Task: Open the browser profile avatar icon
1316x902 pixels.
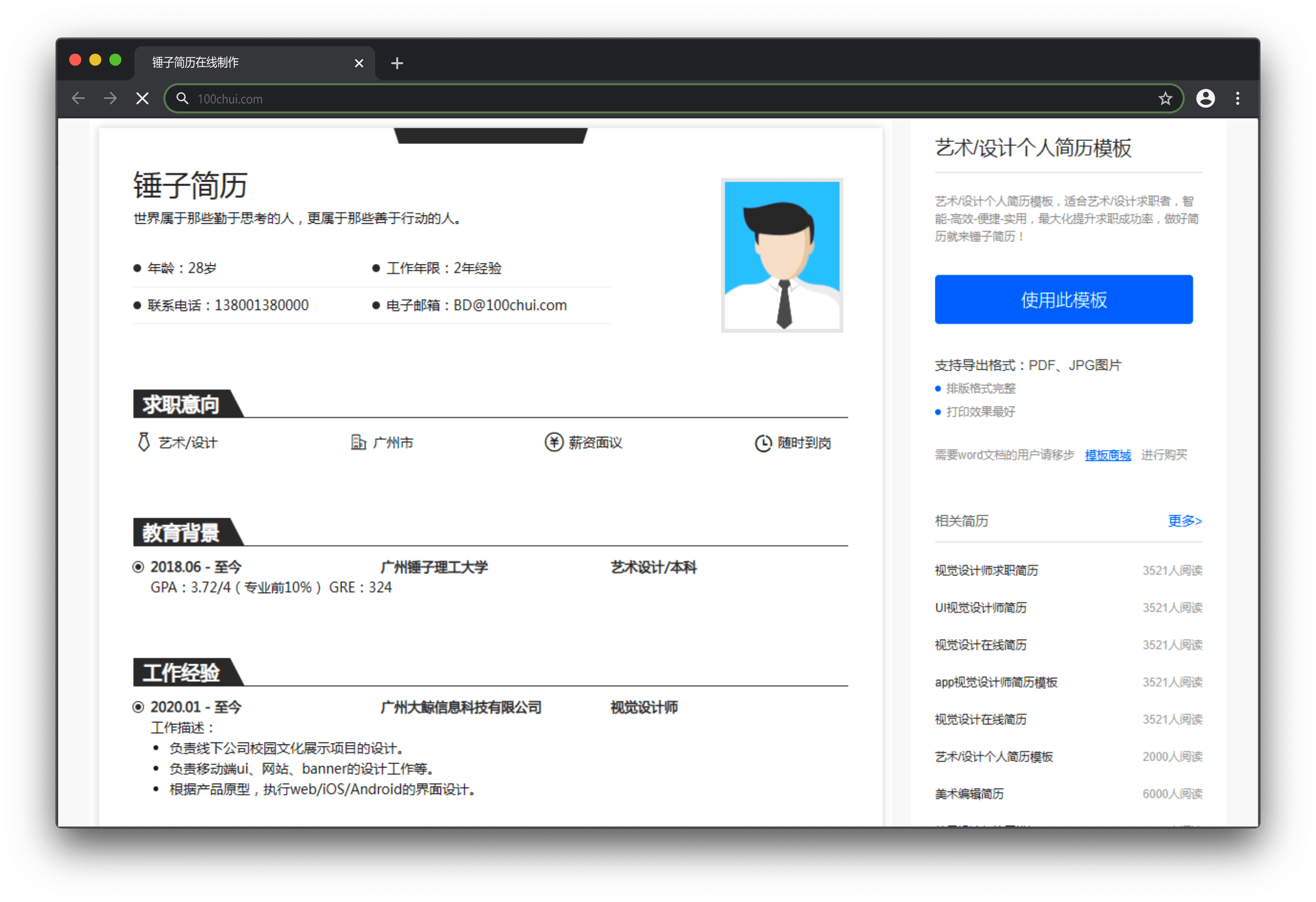Action: (x=1205, y=99)
